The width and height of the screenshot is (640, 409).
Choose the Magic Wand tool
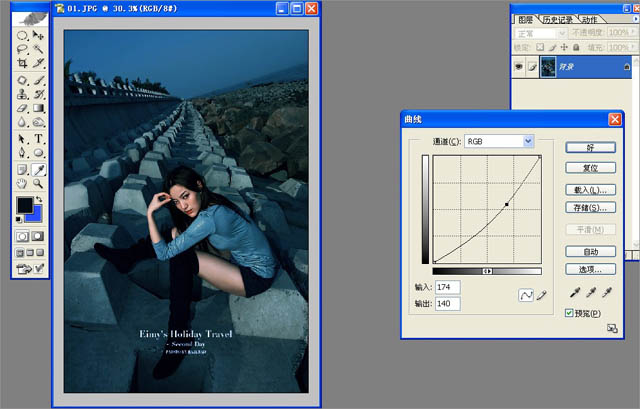pyautogui.click(x=39, y=47)
